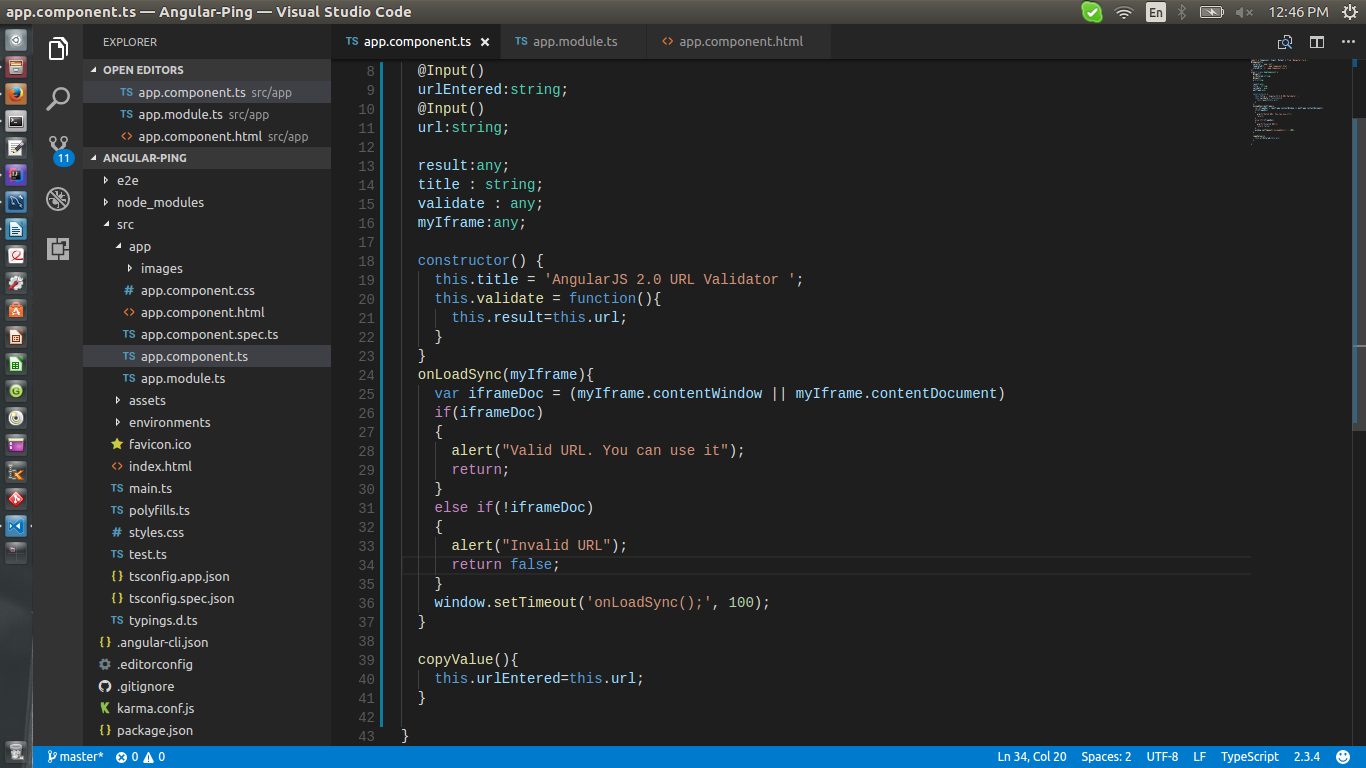Click the Git branch master* indicator
Viewport: 1366px width, 768px height.
click(x=74, y=756)
